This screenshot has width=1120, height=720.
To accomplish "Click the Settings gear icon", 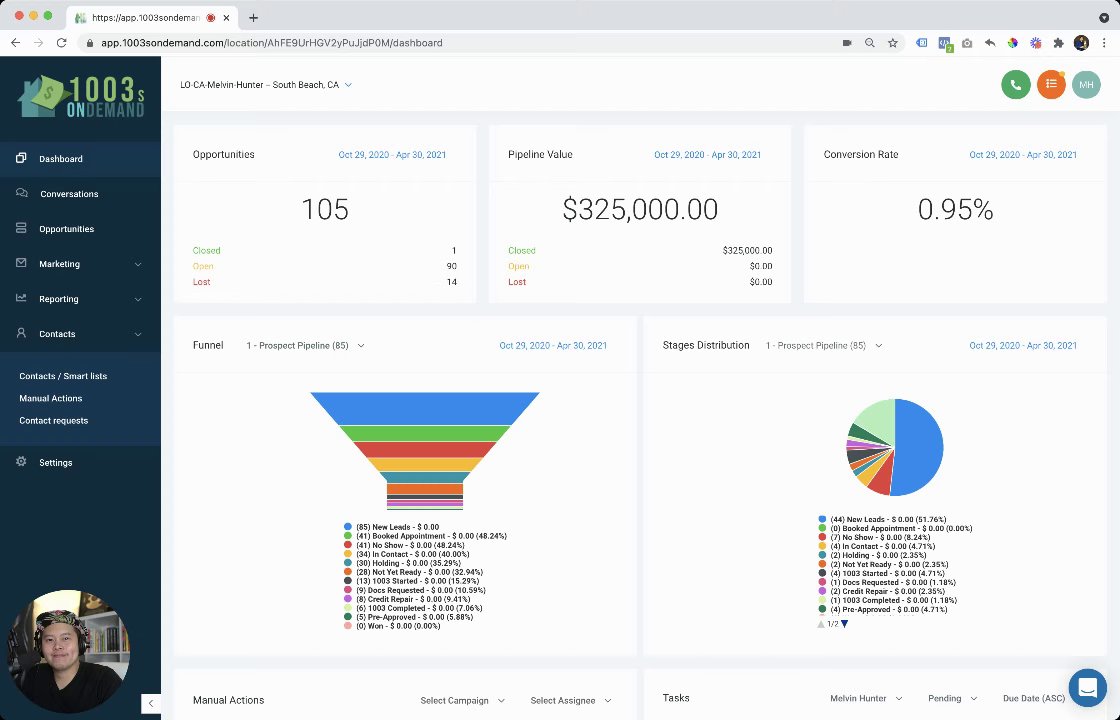I will (x=21, y=461).
